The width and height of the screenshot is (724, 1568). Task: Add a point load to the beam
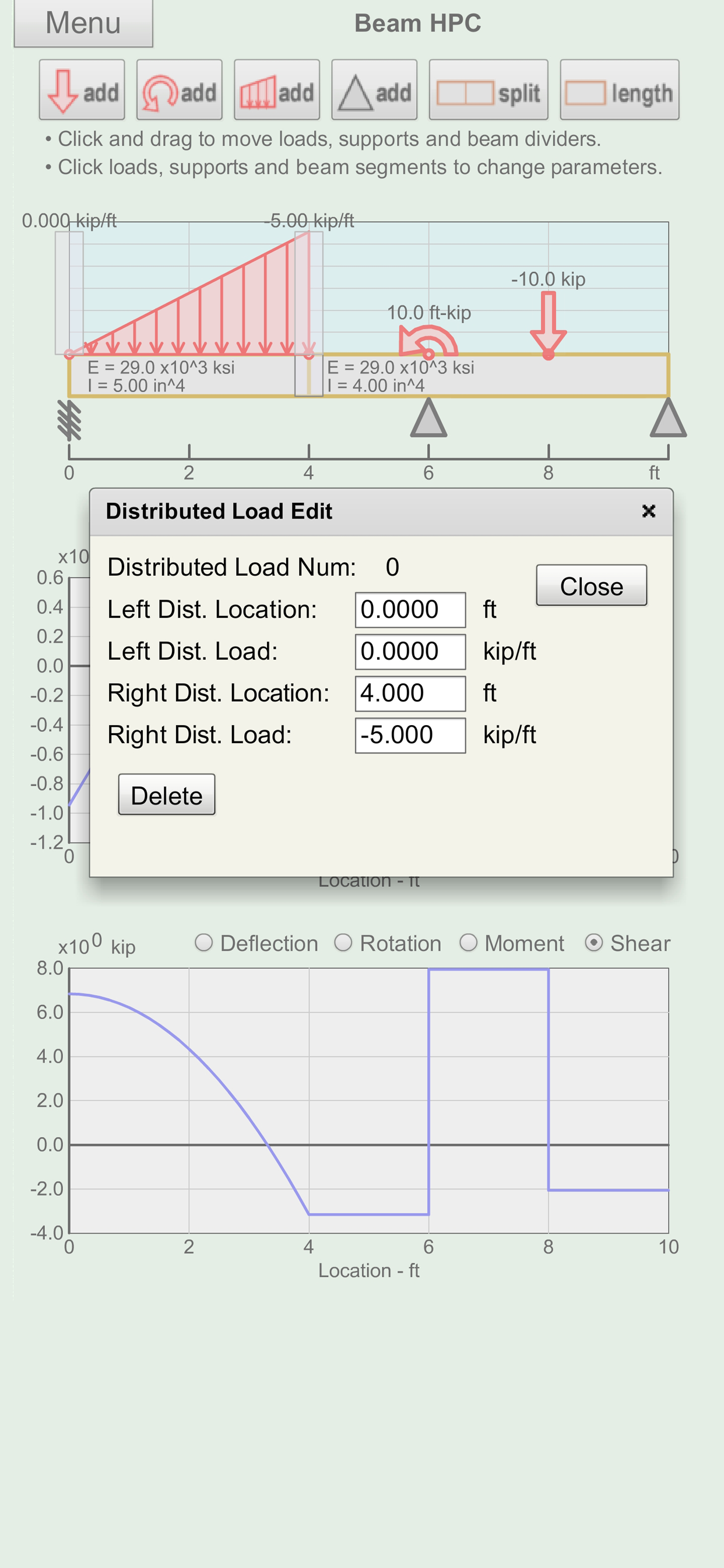[x=82, y=90]
